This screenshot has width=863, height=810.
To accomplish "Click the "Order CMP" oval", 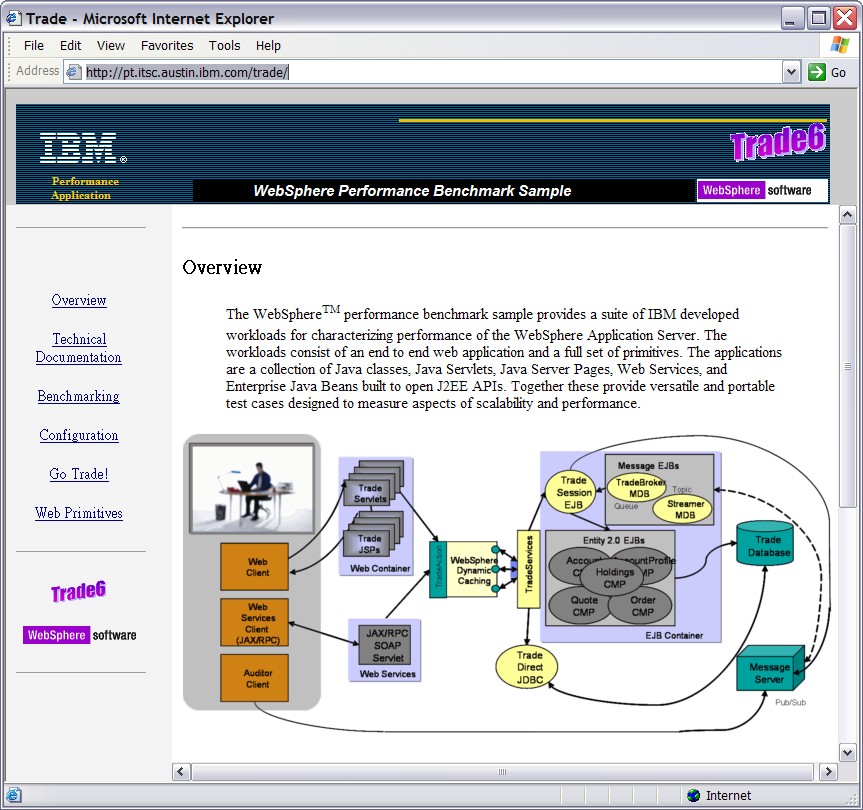I will (x=641, y=606).
